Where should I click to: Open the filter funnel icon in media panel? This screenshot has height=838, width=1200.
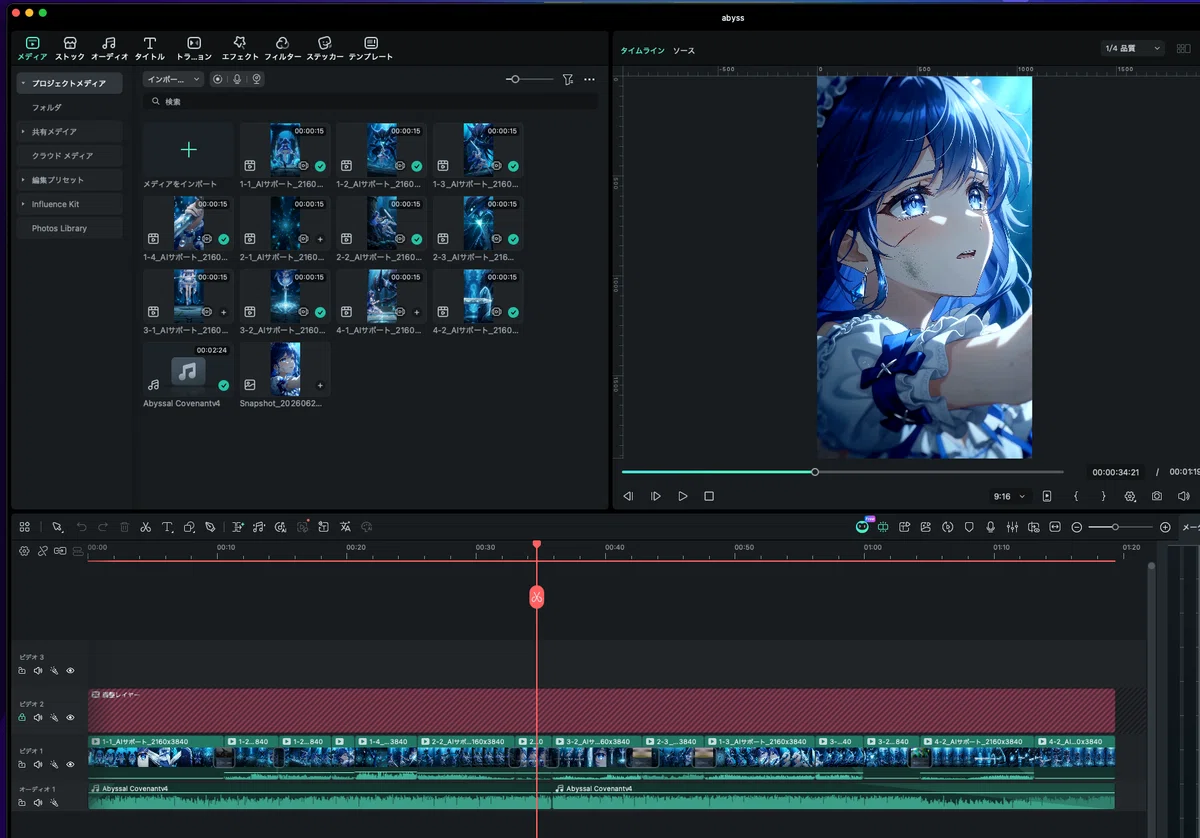(x=568, y=79)
